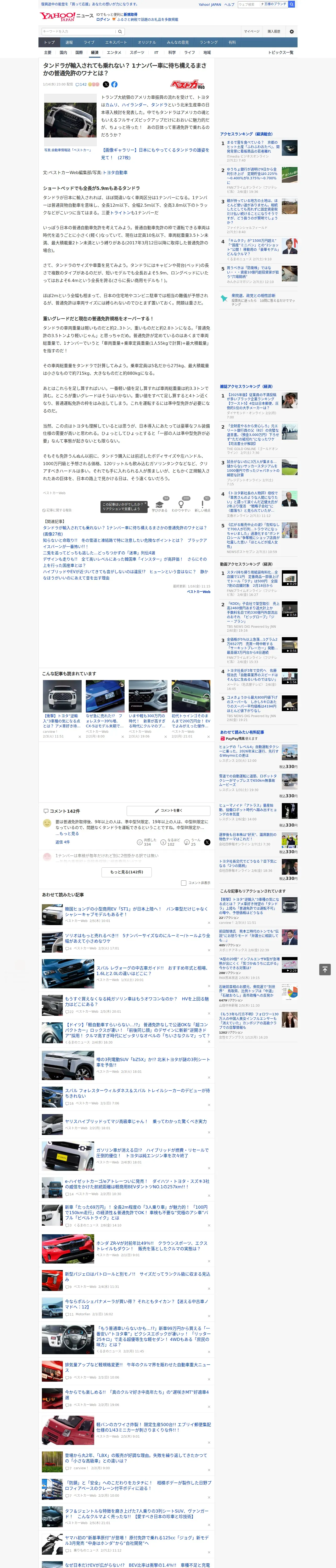Click the blue web search button at top right
Screen dimensions: 336x1568
click(x=292, y=4)
